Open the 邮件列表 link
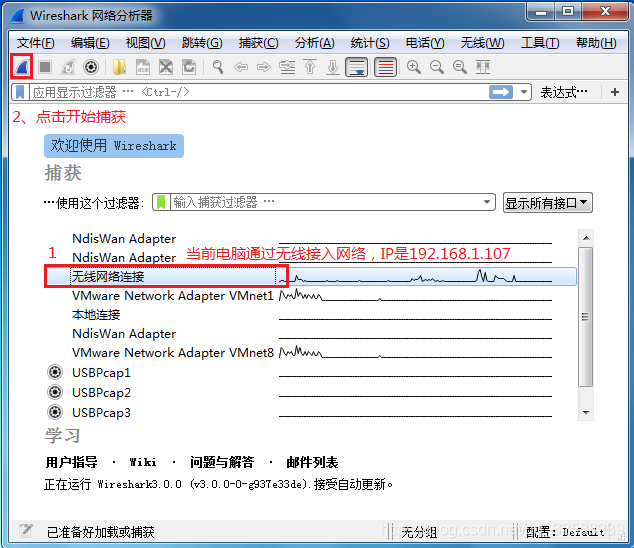 (312, 462)
